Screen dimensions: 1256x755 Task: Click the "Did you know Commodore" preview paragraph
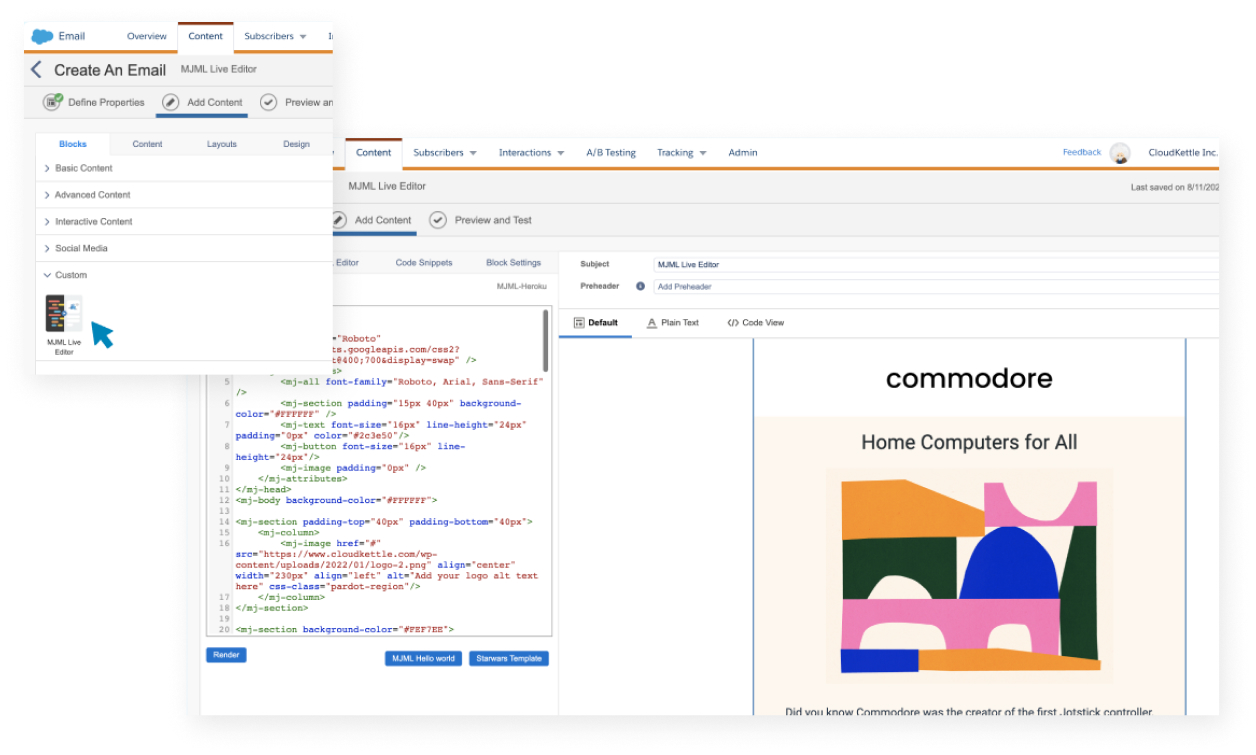(969, 712)
